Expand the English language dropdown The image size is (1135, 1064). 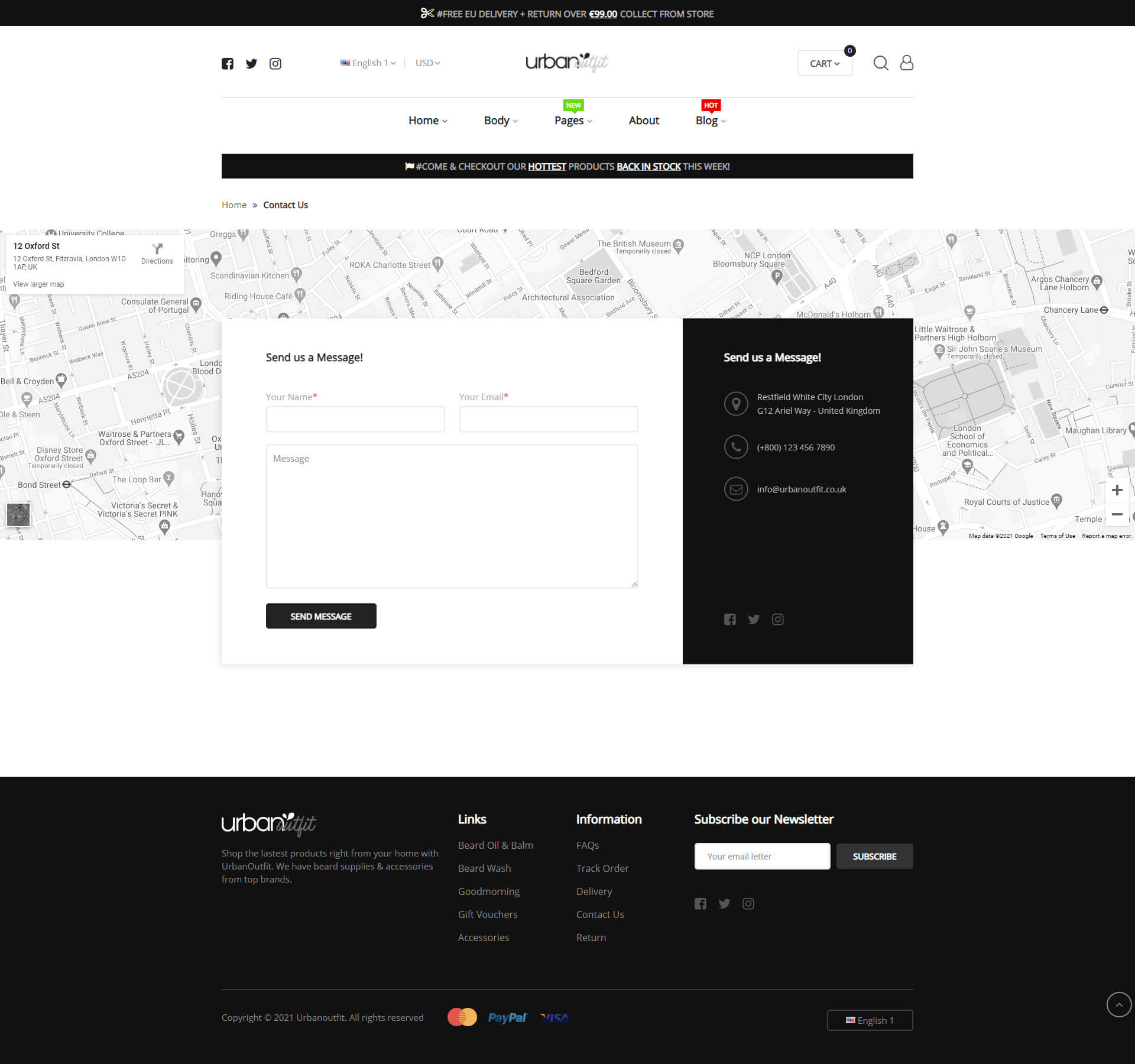coord(368,63)
